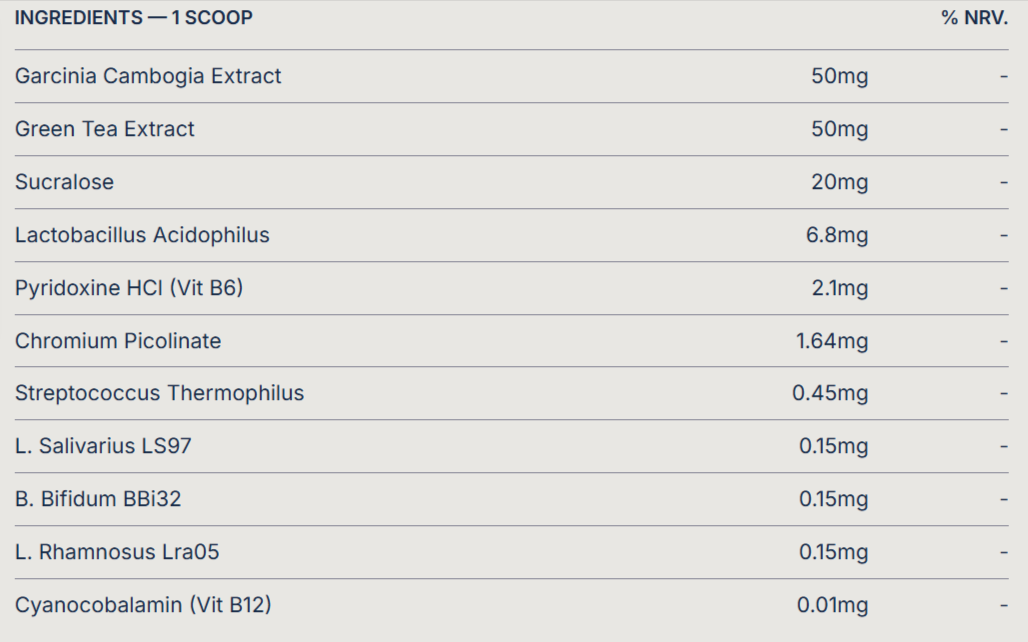This screenshot has width=1028, height=642.
Task: Click the Chromium Picolinate ingredient name
Action: click(118, 341)
